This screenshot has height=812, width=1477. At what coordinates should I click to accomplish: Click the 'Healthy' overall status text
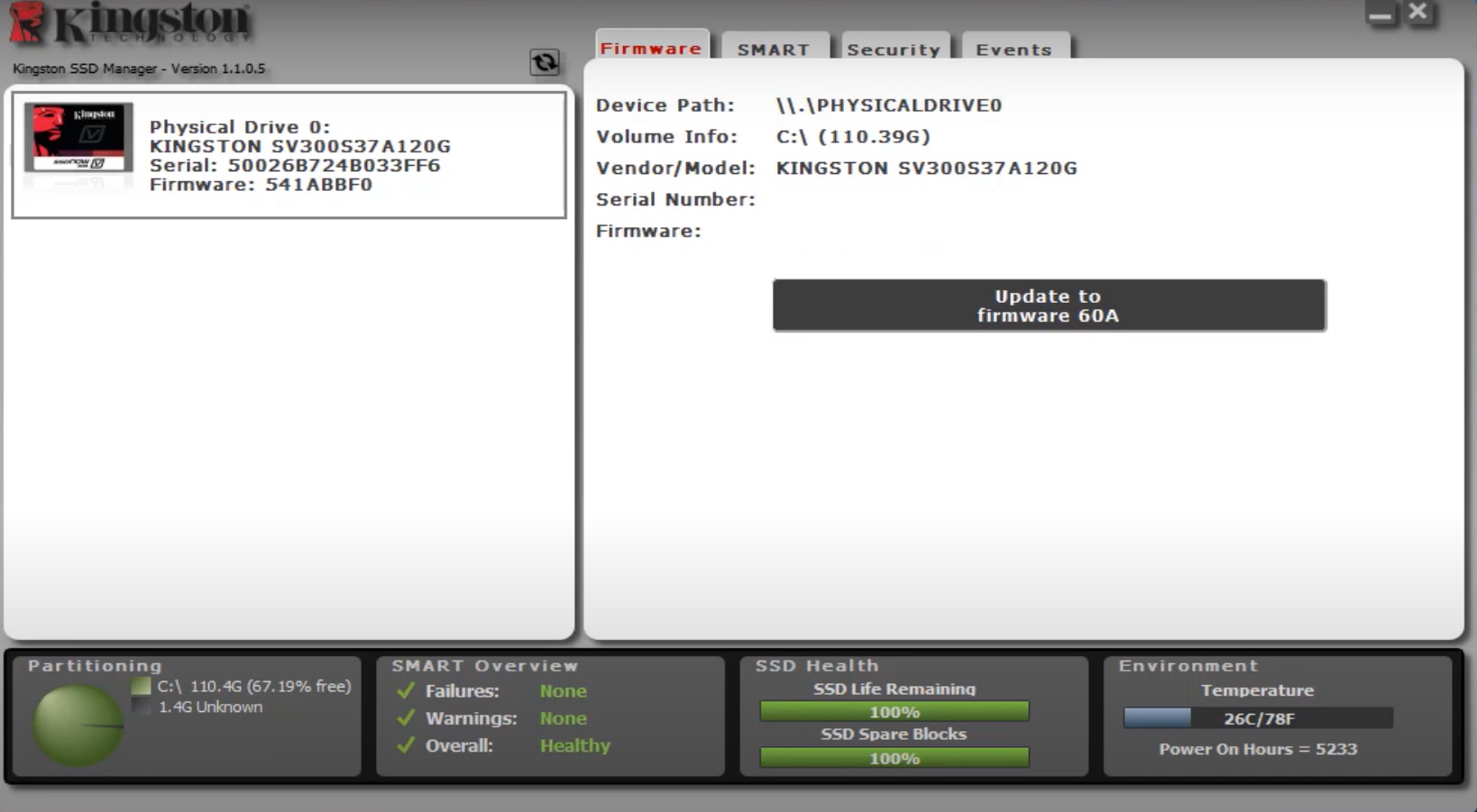[x=575, y=746]
